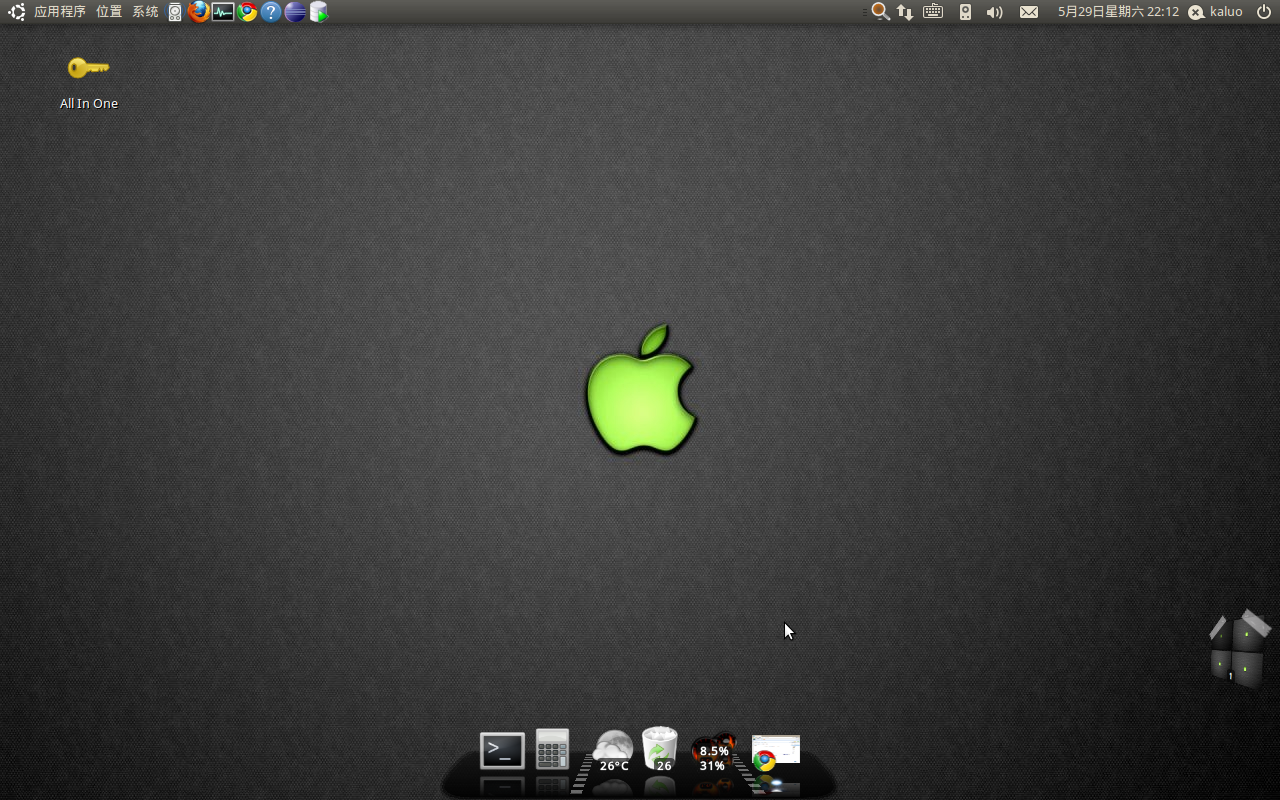This screenshot has width=1280, height=800.
Task: Click the keyboard input method indicator
Action: point(933,12)
